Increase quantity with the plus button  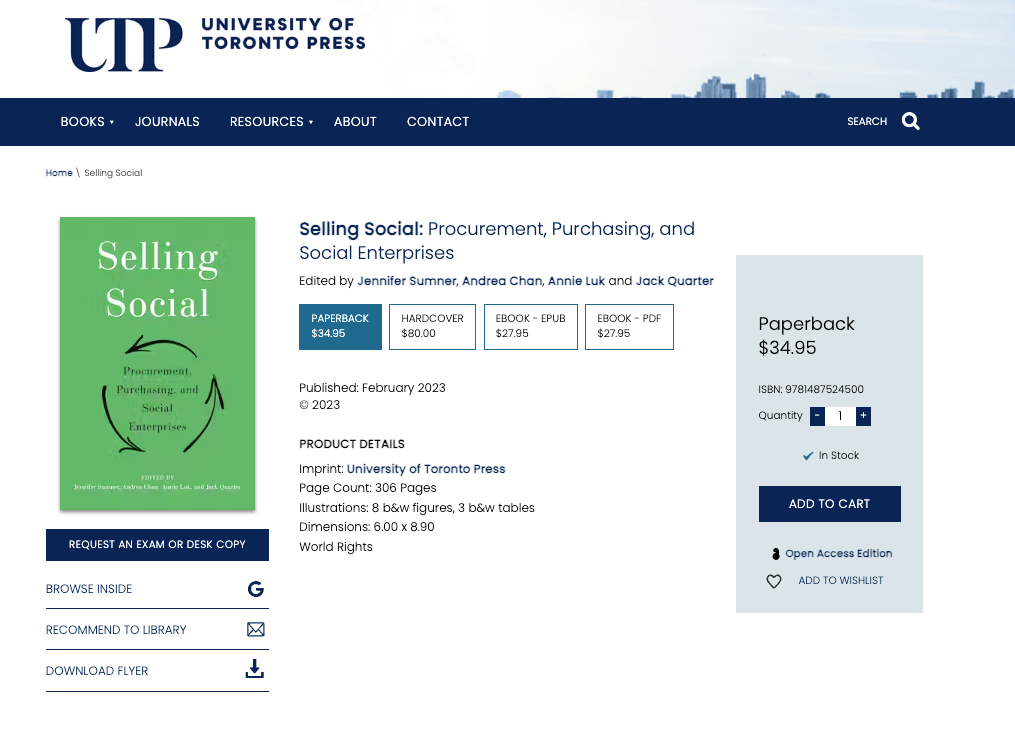863,415
